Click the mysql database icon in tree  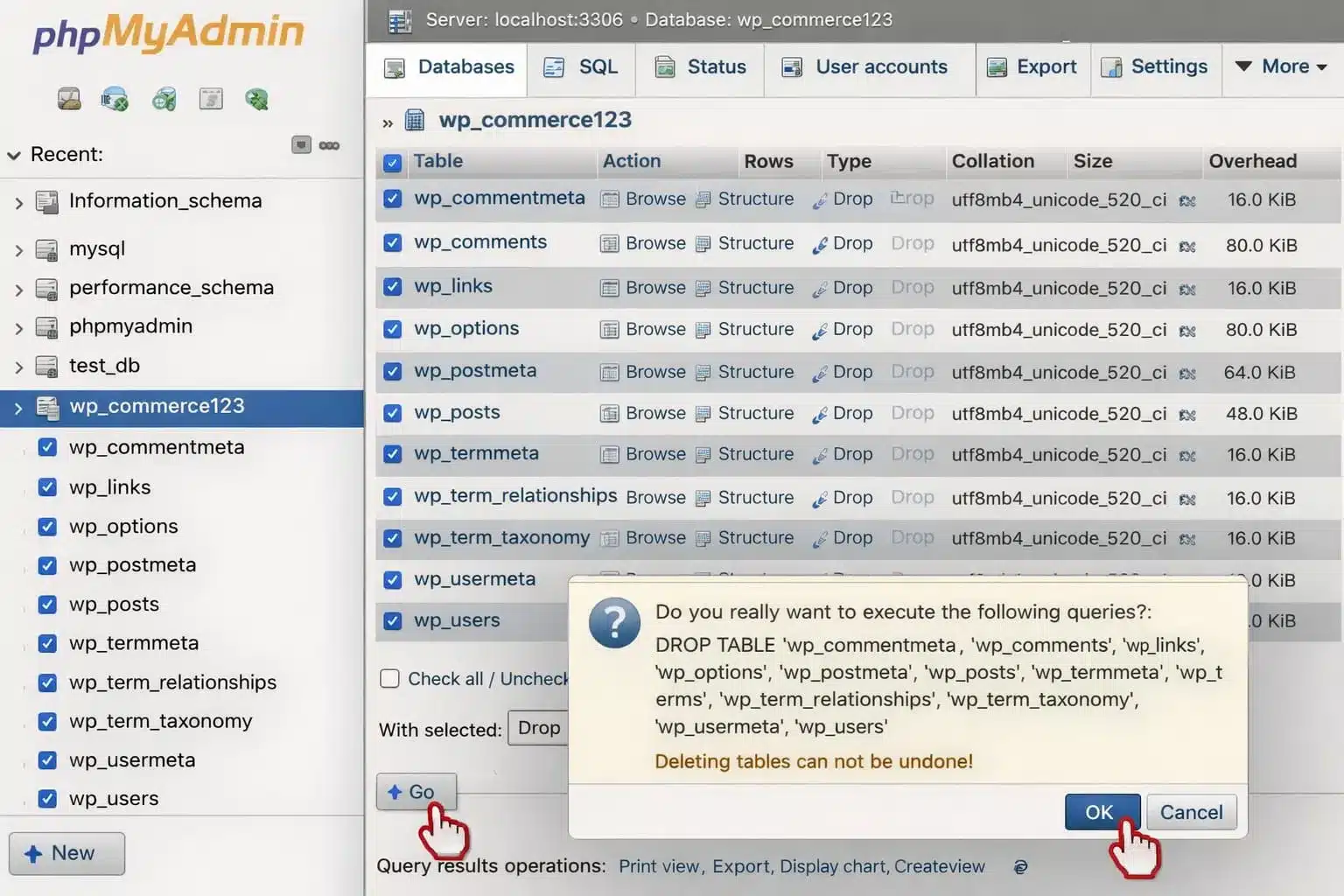46,249
